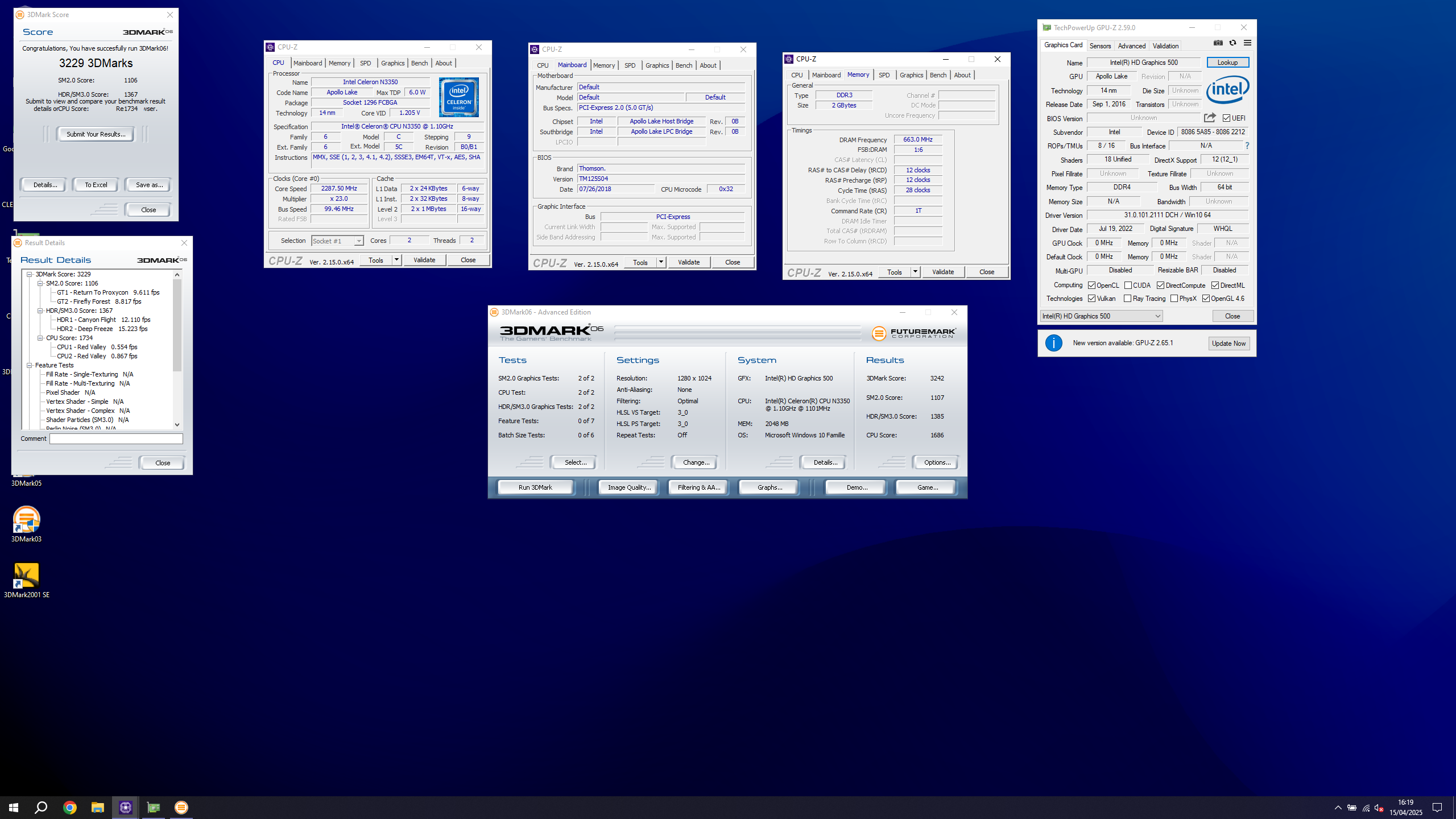Image resolution: width=1456 pixels, height=819 pixels.
Task: Toggle the Ray Tracing checkbox
Action: coord(1128,299)
